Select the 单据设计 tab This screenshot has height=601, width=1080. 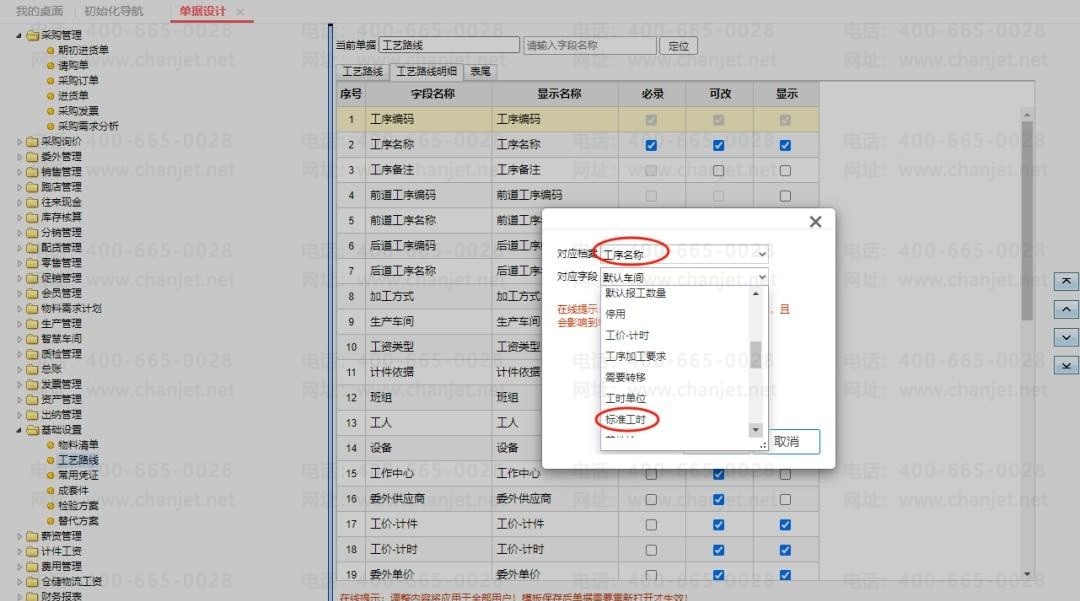[x=202, y=12]
